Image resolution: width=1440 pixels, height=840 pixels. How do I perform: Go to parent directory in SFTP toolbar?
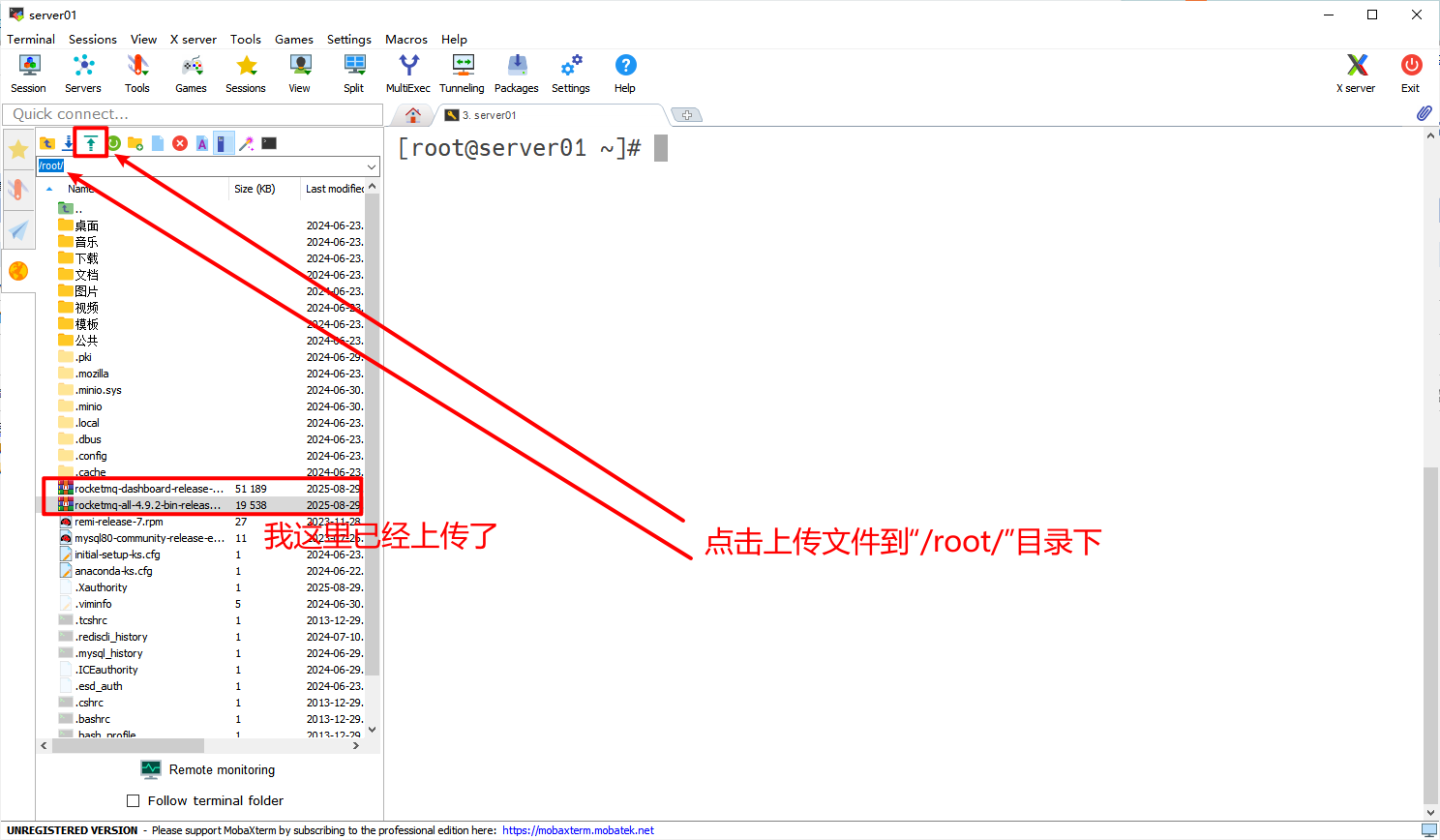tap(47, 143)
